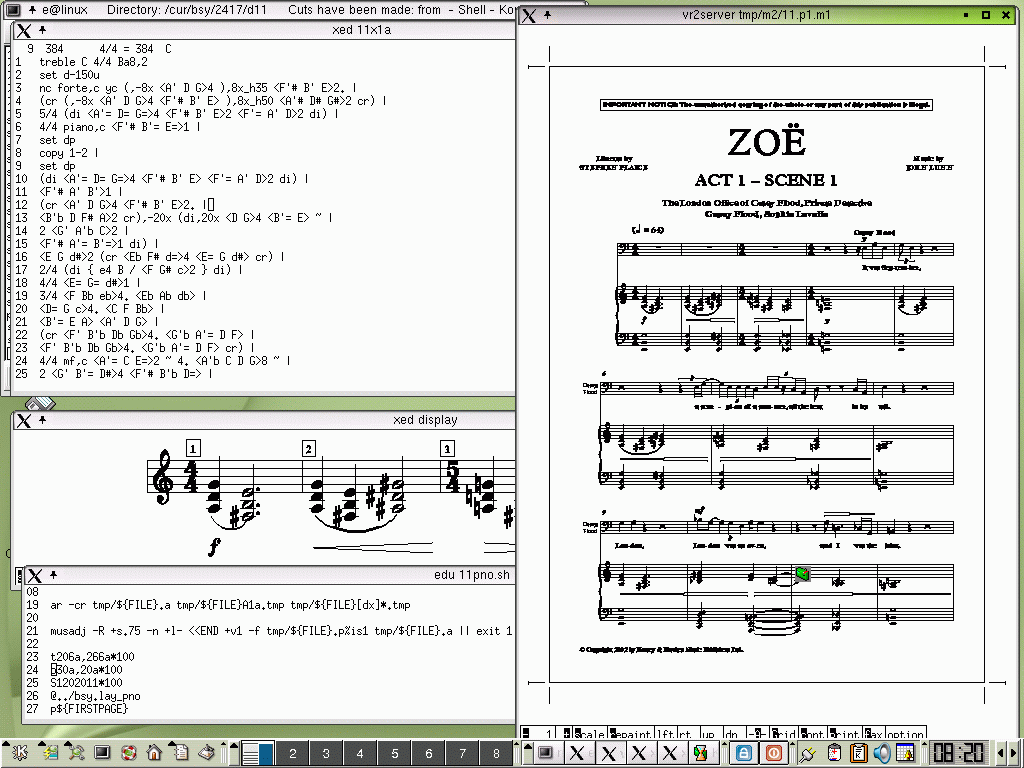Screen dimensions: 1024x768
Task: Click the speaker volume tray icon
Action: pyautogui.click(x=882, y=754)
